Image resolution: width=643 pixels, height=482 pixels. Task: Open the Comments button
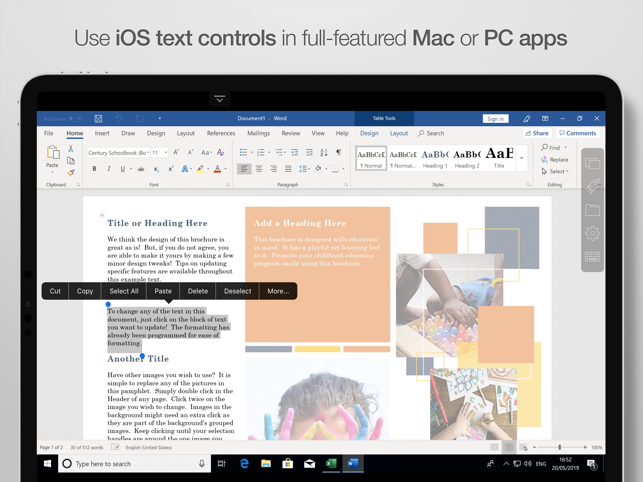pos(577,133)
